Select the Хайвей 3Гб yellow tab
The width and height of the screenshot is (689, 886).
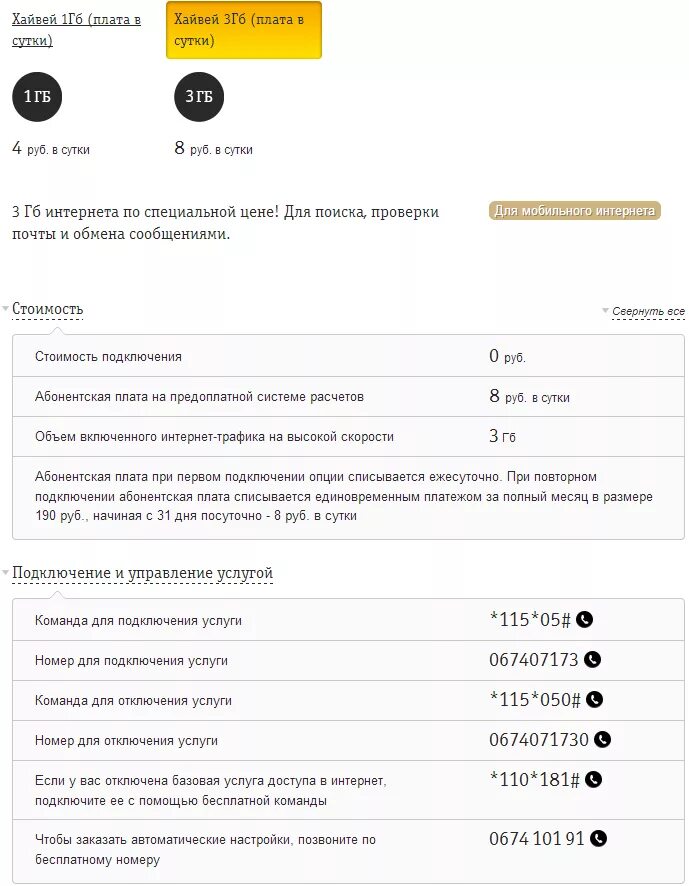(244, 30)
